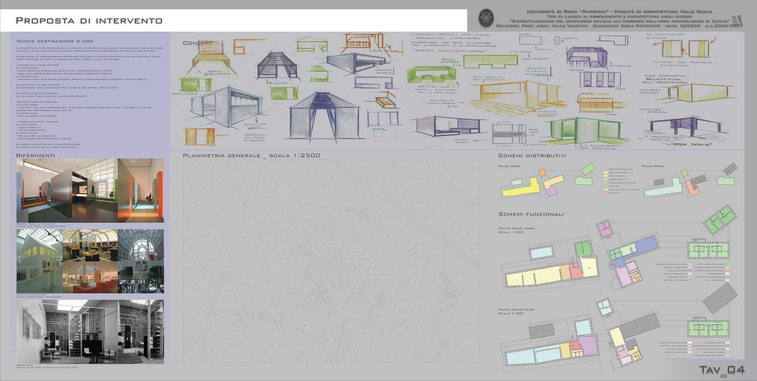Click the Sapienza university seal logo
The height and width of the screenshot is (381, 757).
486,18
